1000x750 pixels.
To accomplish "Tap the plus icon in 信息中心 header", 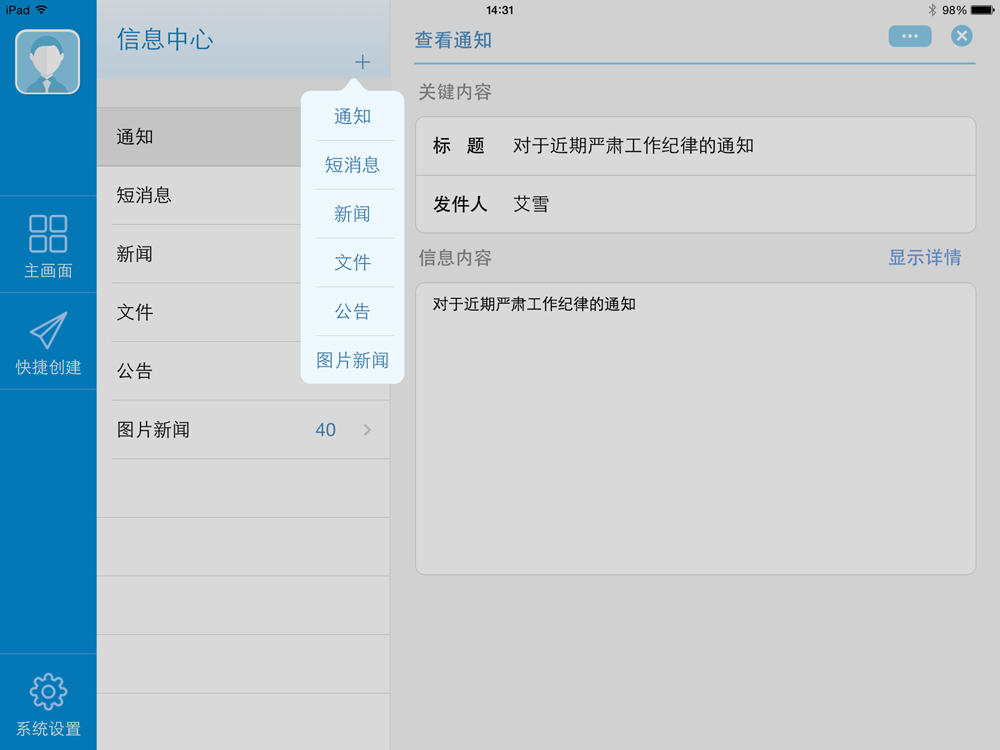I will pyautogui.click(x=362, y=62).
